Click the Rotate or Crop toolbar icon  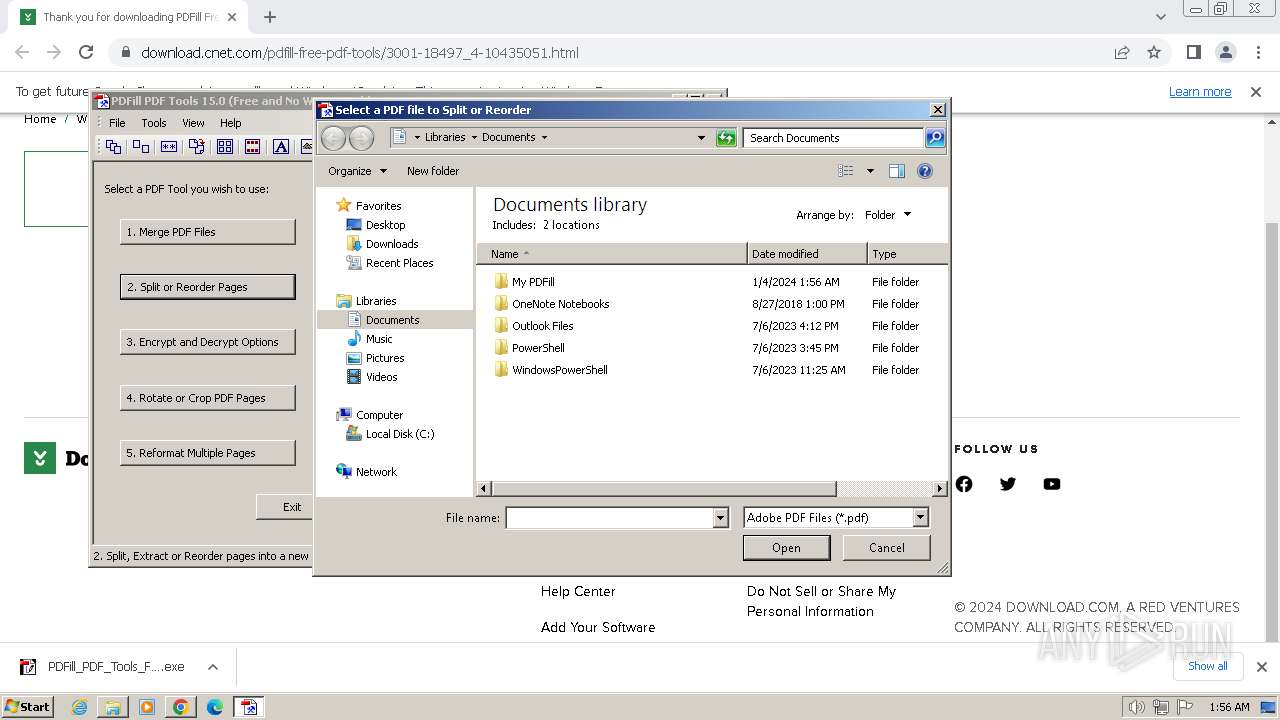click(x=197, y=147)
